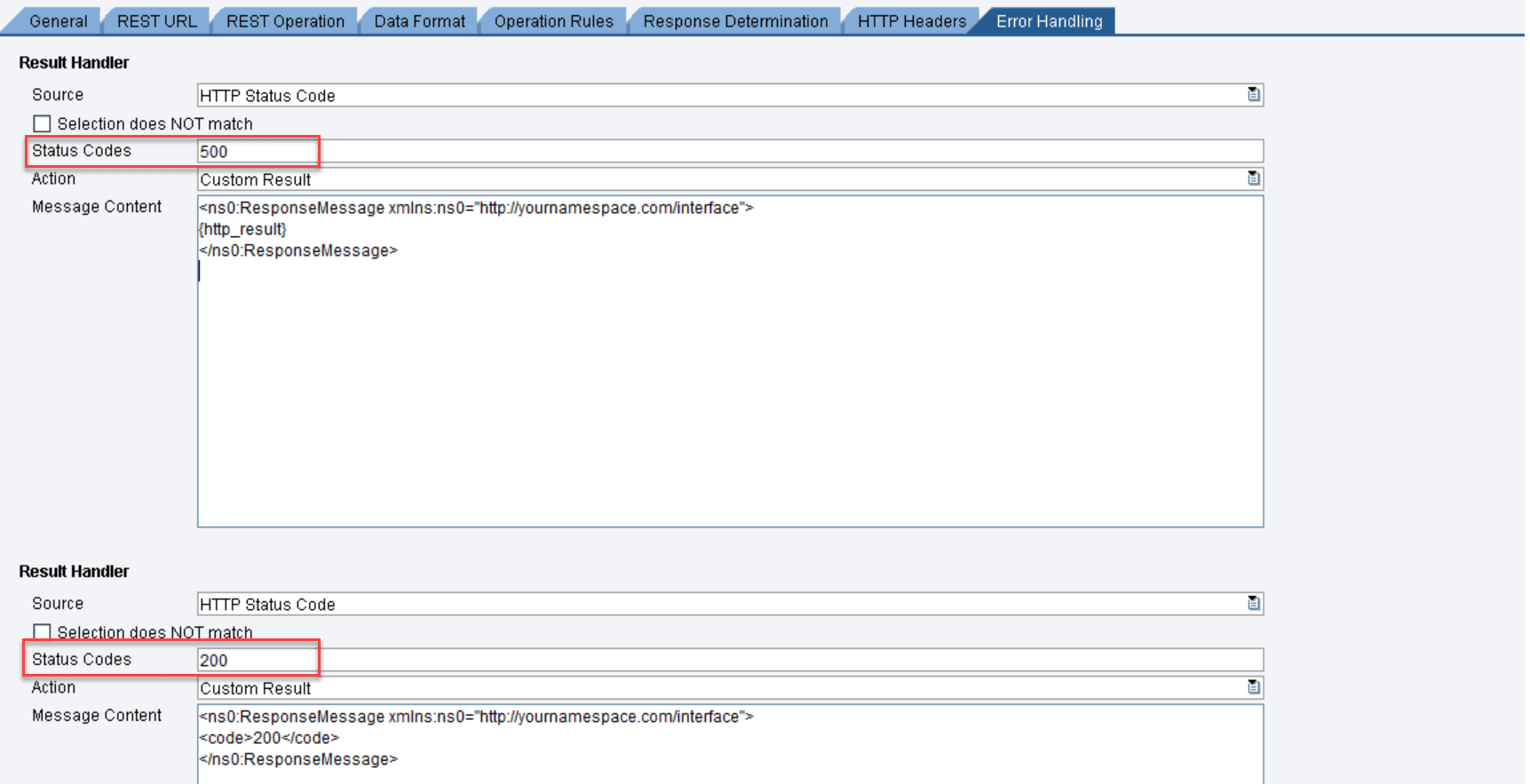
Task: Click Message Content area containing {http_result}
Action: coord(730,361)
